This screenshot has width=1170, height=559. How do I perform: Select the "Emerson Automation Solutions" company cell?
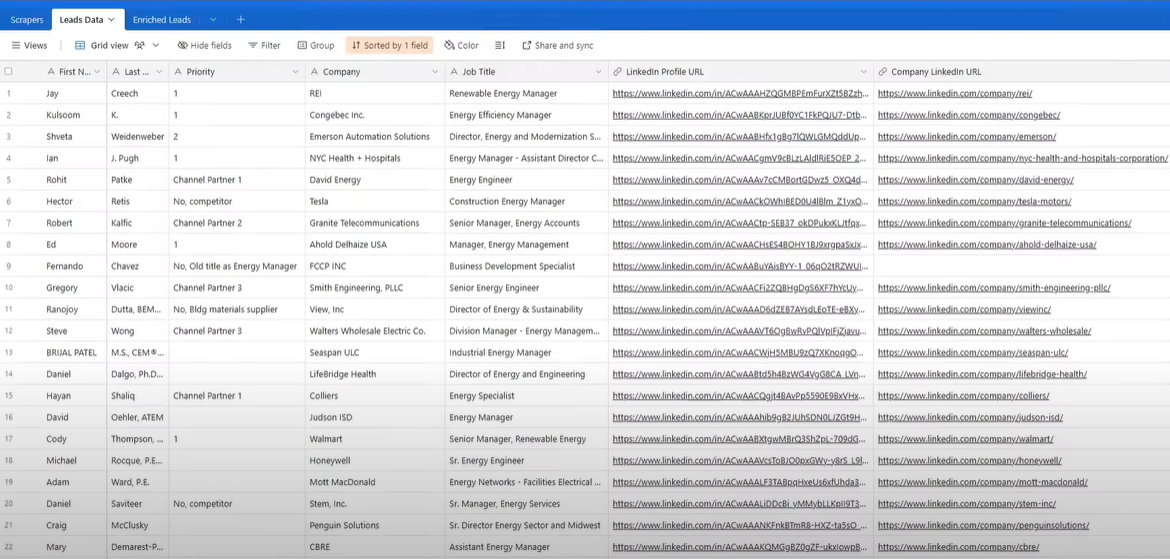[375, 137]
